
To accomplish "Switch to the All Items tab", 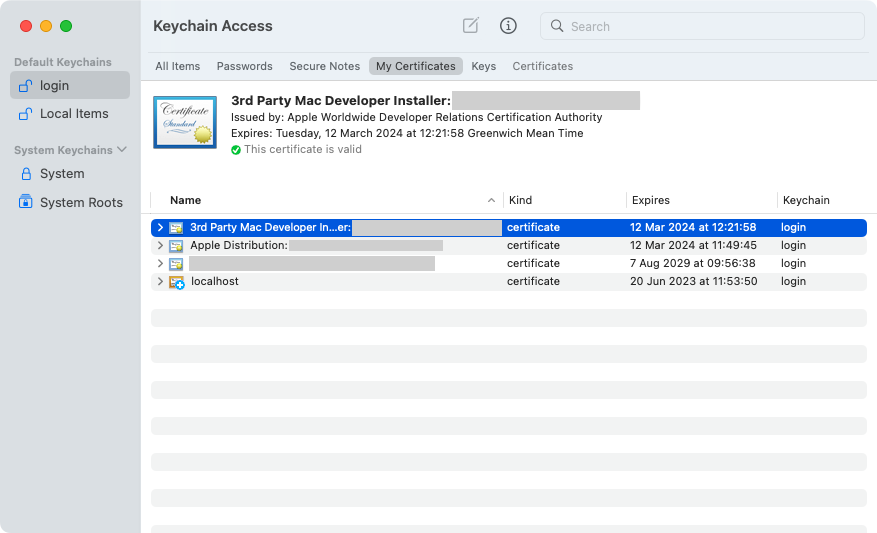I will (x=177, y=66).
